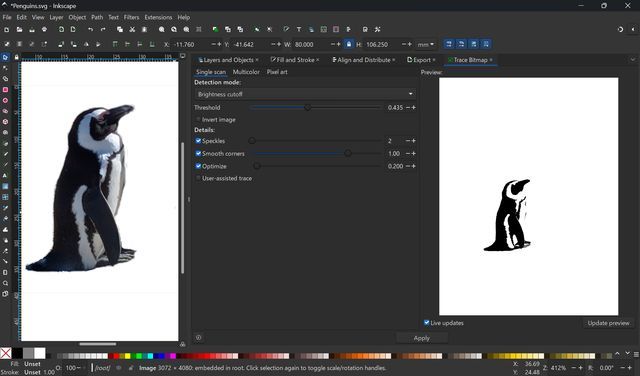
Task: Redo the last undone action
Action: [x=103, y=29]
